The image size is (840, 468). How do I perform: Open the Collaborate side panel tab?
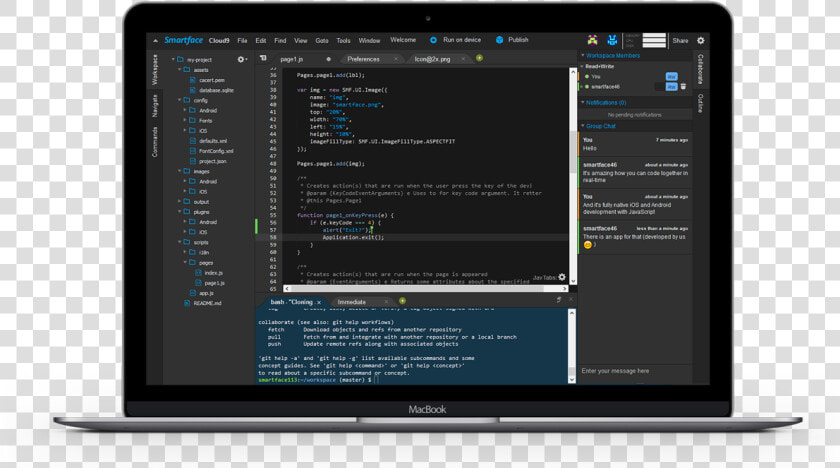[x=700, y=69]
